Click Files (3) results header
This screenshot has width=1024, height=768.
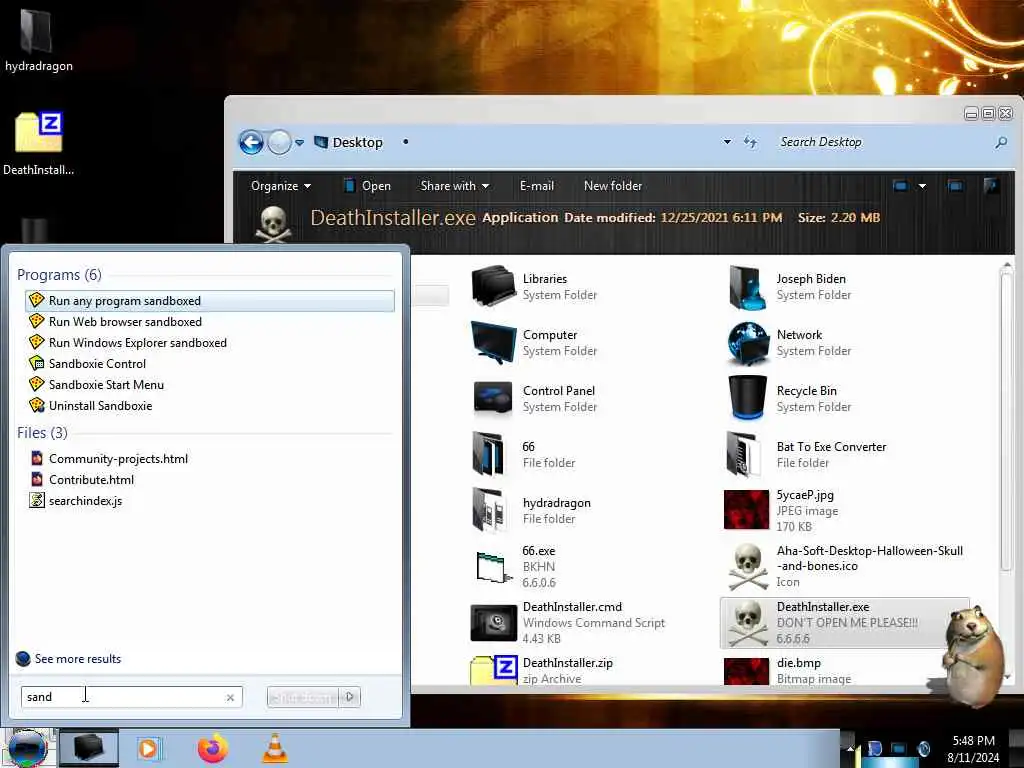point(42,432)
